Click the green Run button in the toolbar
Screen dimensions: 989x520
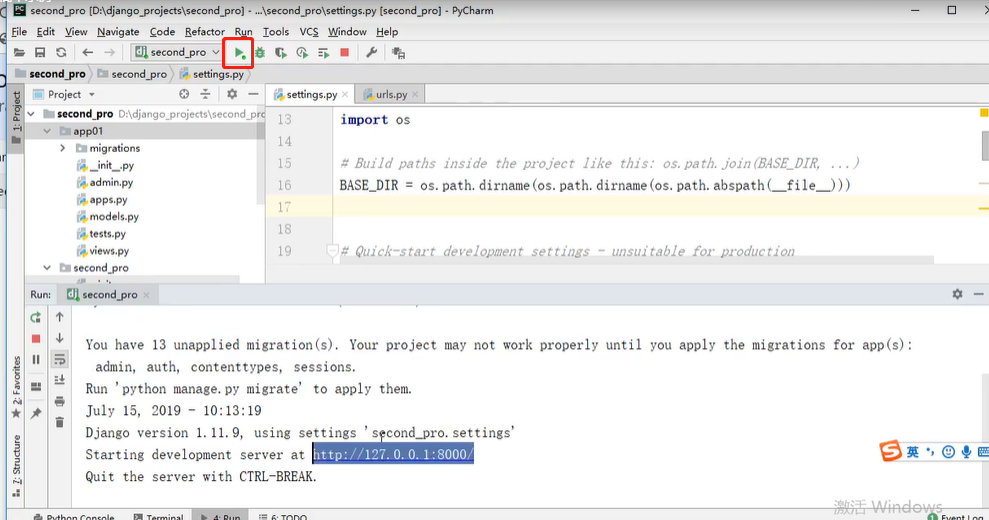coord(239,53)
